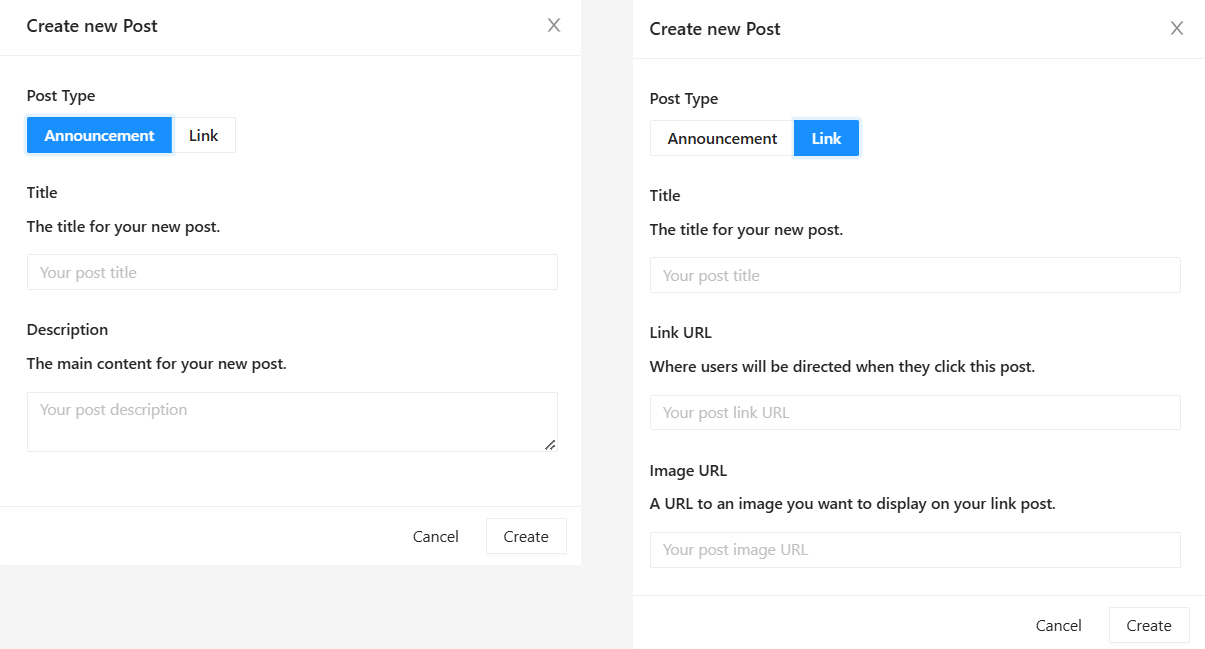Close the right Create new Post dialog
Screen dimensions: 1205x649
coord(1177,28)
